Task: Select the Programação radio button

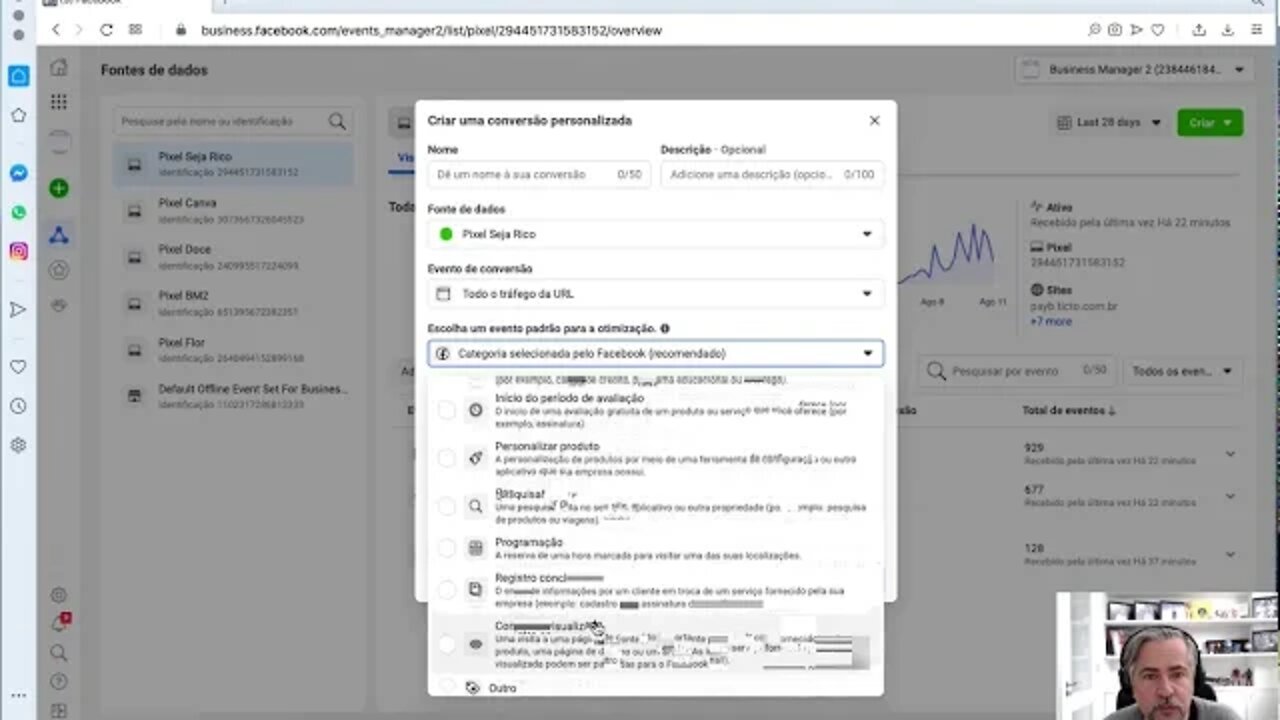Action: (x=446, y=548)
